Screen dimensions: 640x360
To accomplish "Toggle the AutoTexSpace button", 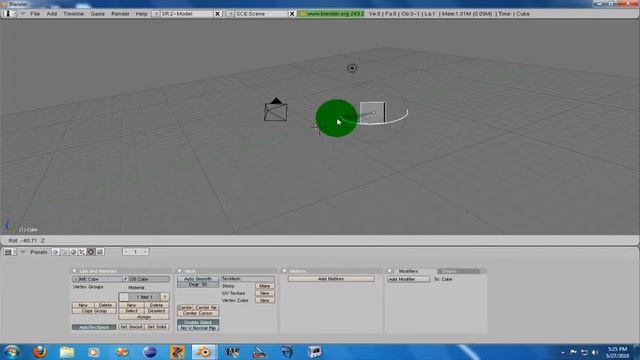I will point(94,327).
